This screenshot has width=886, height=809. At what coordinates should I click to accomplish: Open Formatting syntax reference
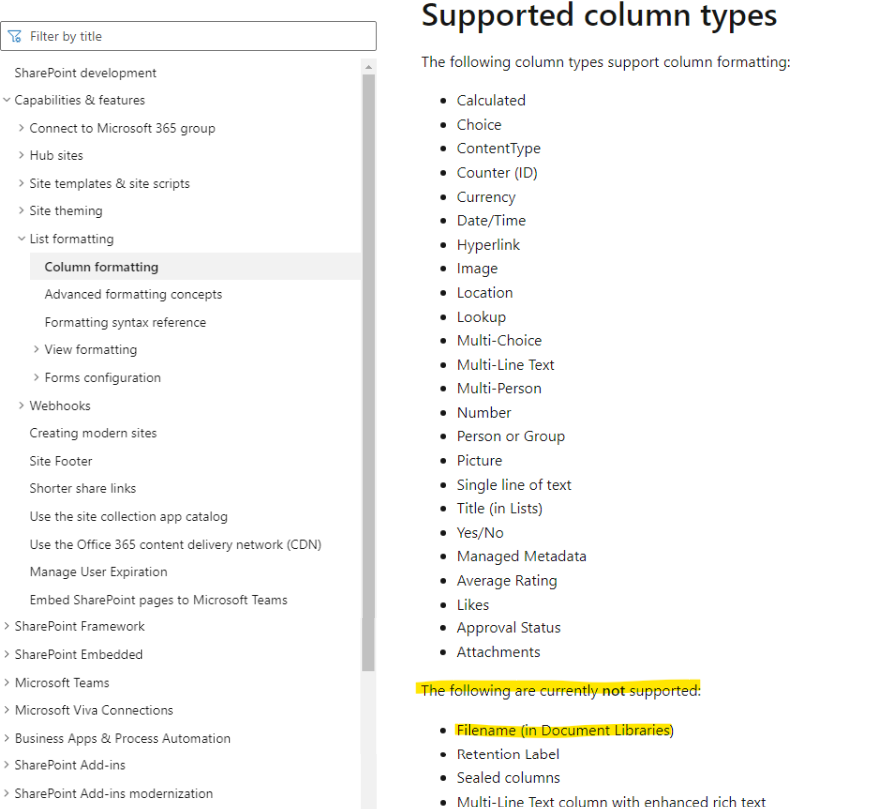point(125,323)
